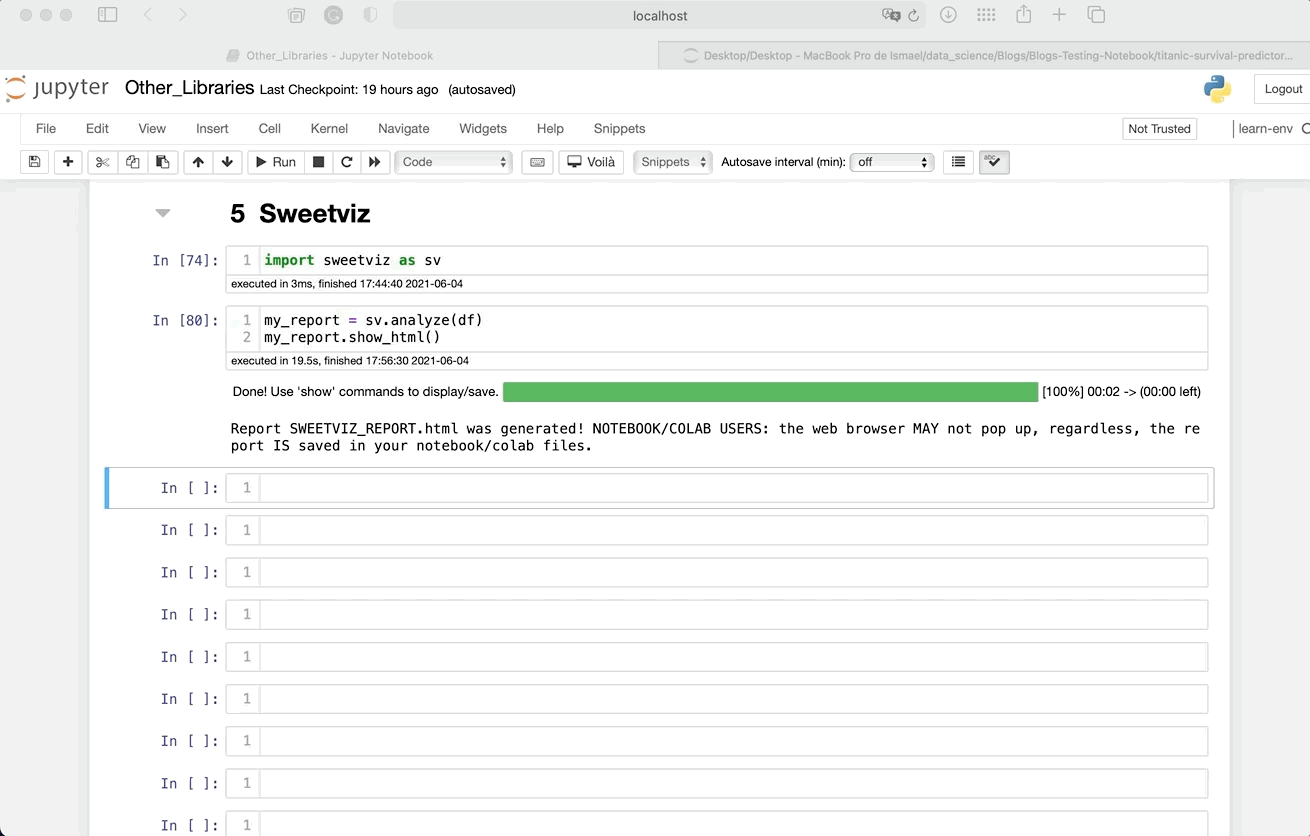Open the Autosave interval dropdown
The image size is (1310, 836).
(x=891, y=162)
